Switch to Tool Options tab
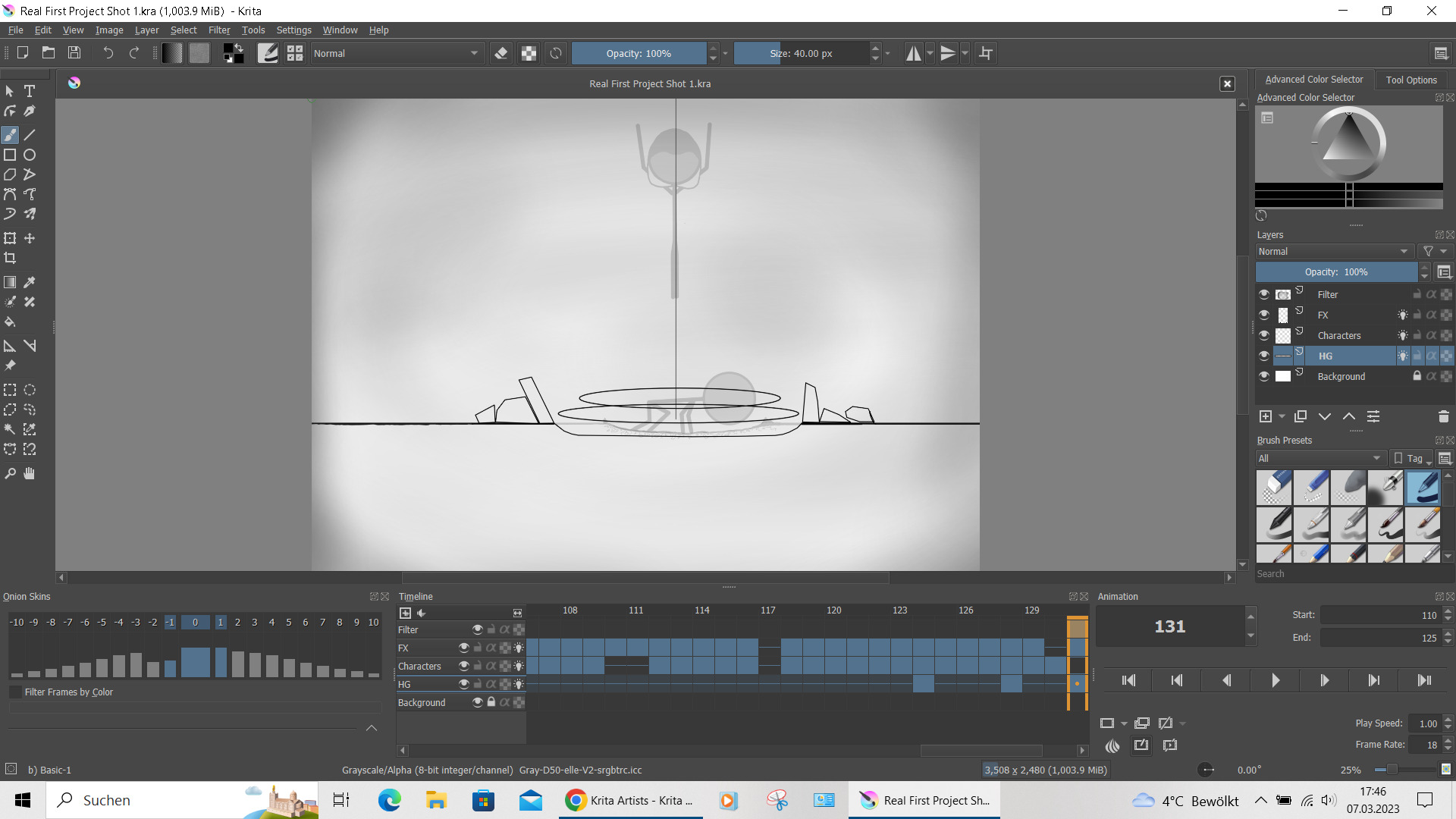Viewport: 1456px width, 819px height. point(1410,80)
